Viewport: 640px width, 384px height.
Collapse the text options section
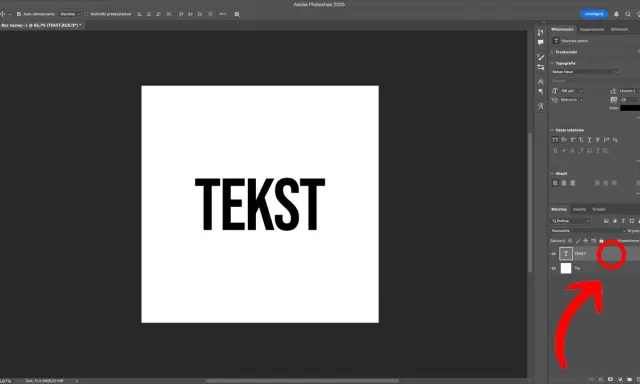tap(552, 130)
